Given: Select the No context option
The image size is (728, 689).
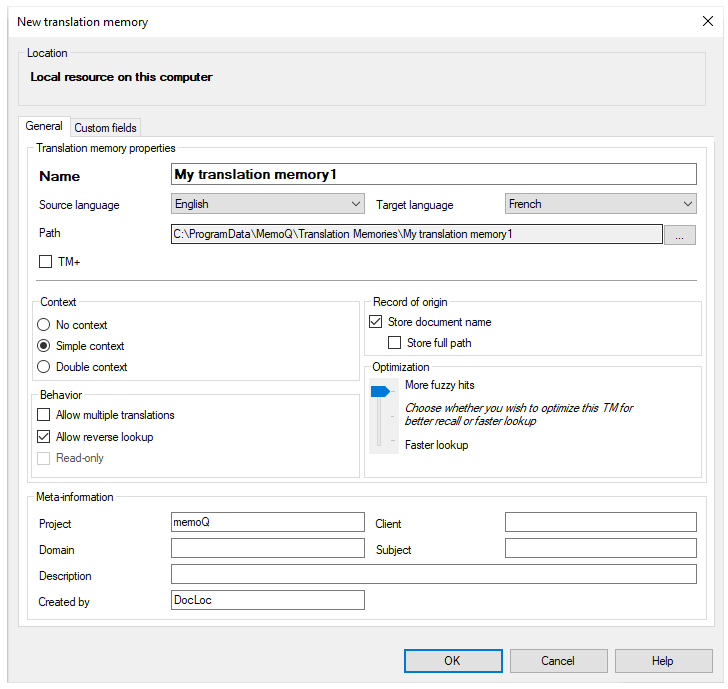Looking at the screenshot, I should [x=44, y=325].
